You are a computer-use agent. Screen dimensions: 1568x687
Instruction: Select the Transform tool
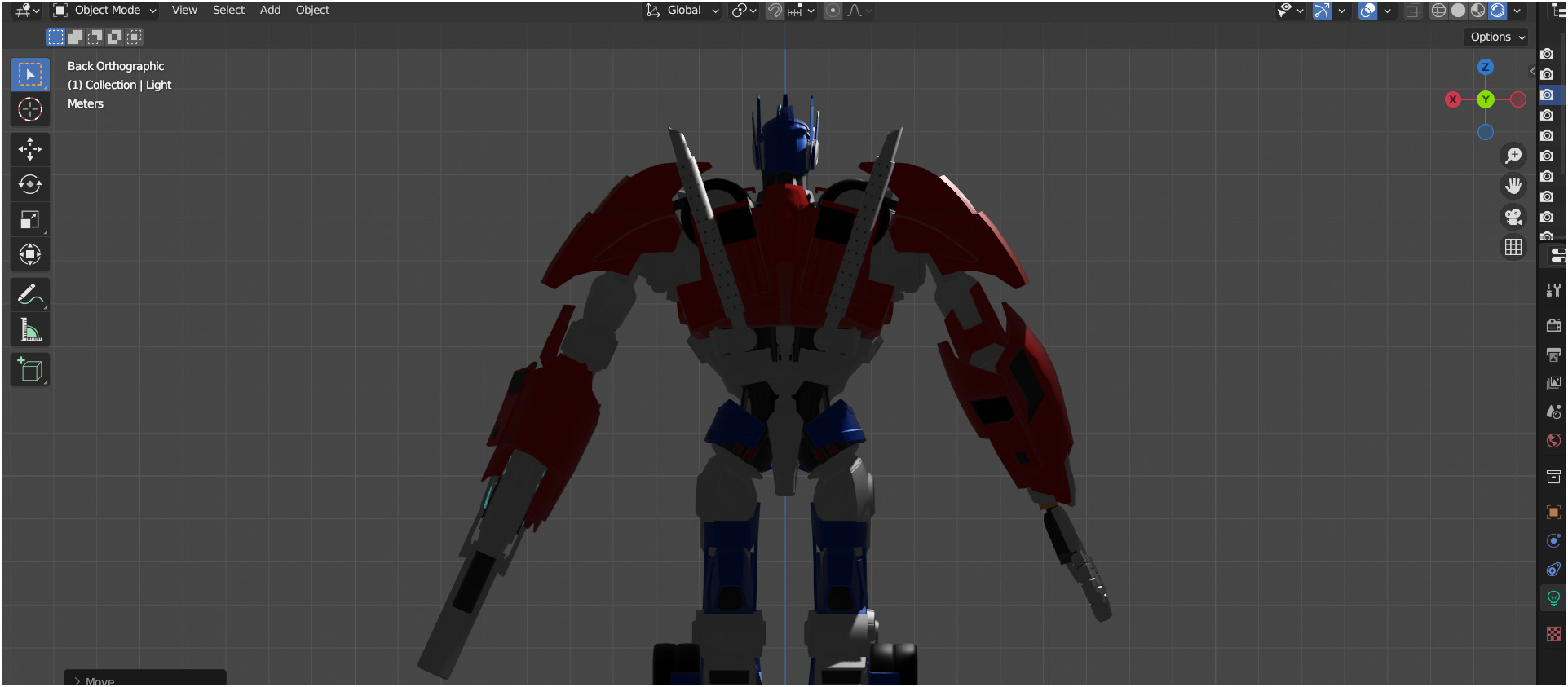coord(30,254)
